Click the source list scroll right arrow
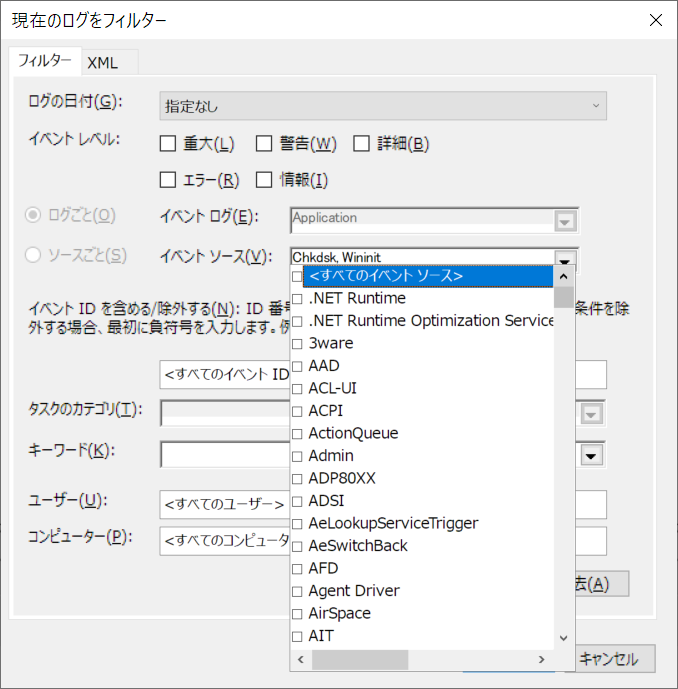This screenshot has width=678, height=689. [541, 659]
